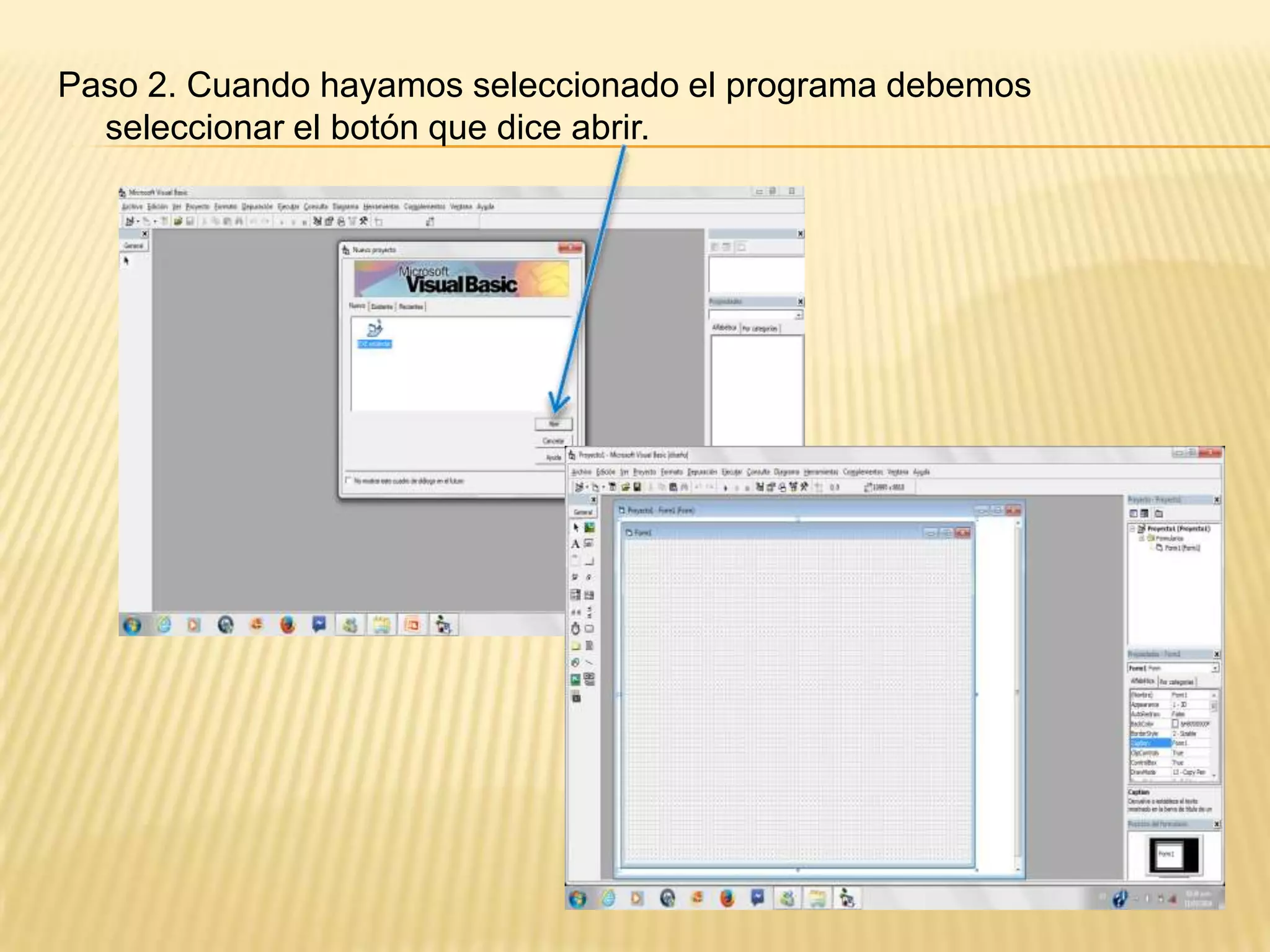Select the Pointer tool in front window toolbox
The width and height of the screenshot is (1270, 952).
pos(576,527)
